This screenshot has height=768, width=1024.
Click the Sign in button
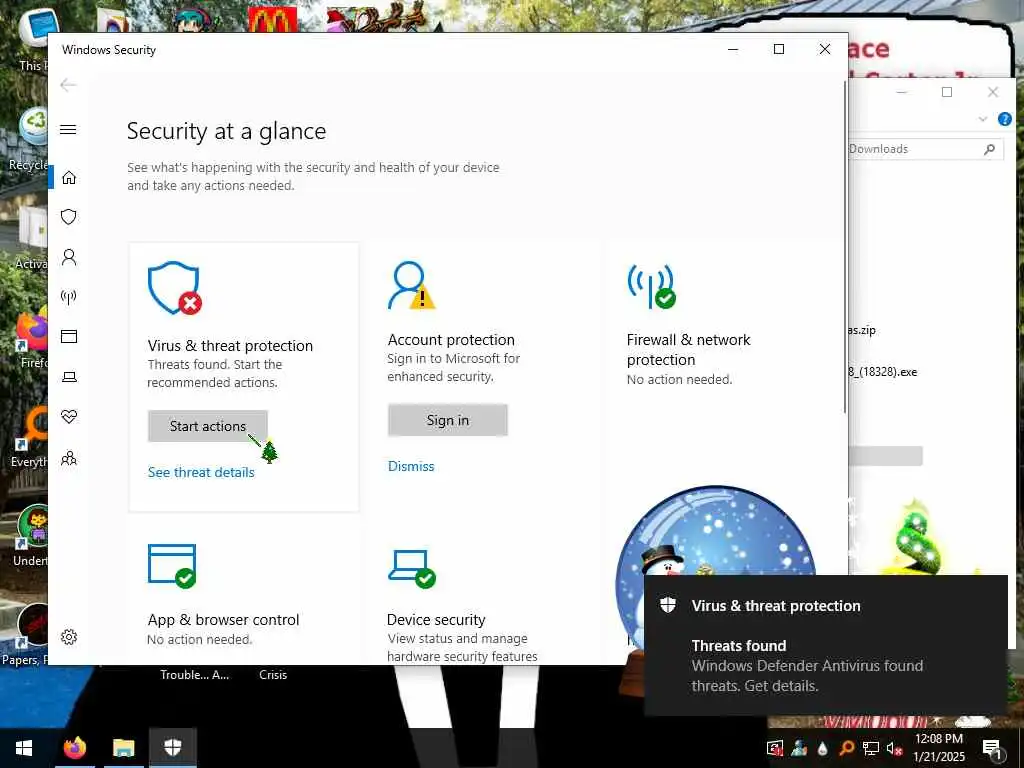click(448, 420)
